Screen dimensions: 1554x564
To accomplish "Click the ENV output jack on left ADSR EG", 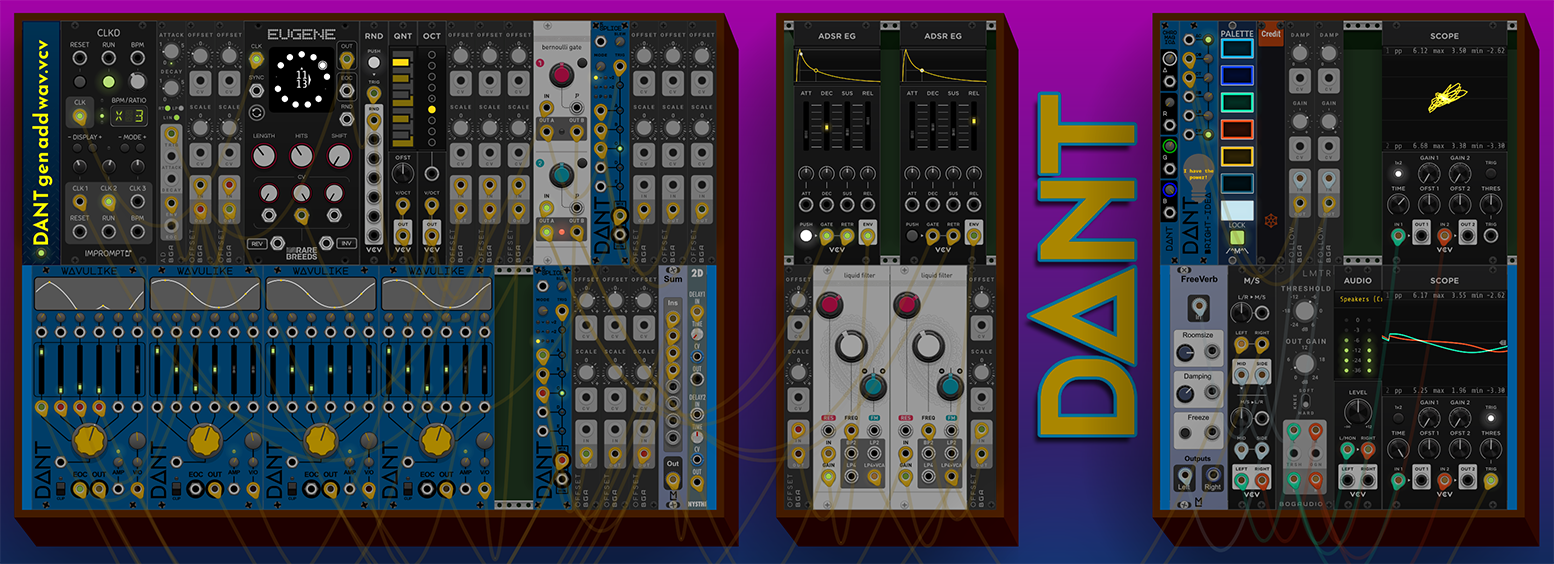I will tap(867, 238).
